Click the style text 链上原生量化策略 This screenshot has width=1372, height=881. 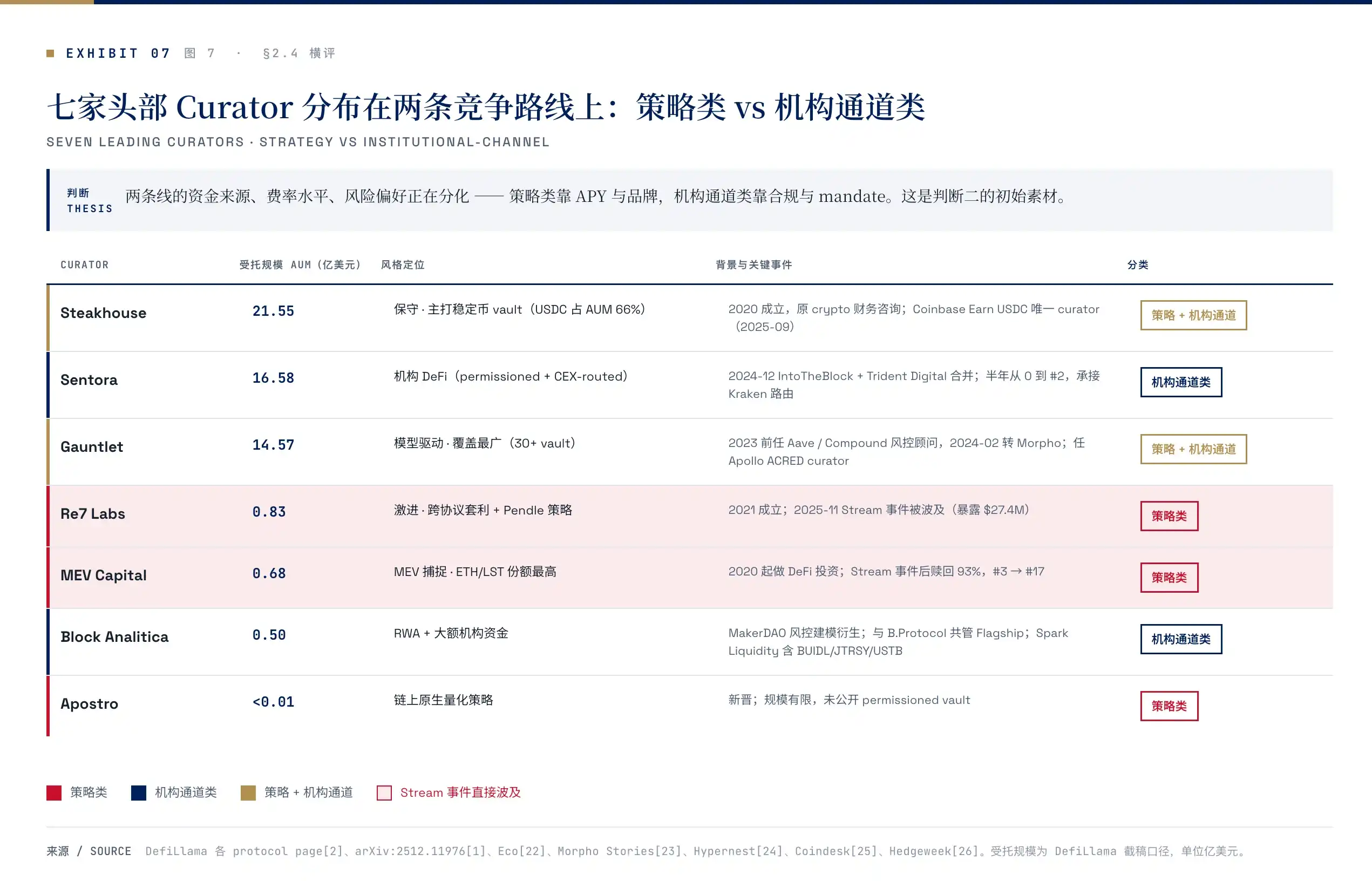(443, 700)
